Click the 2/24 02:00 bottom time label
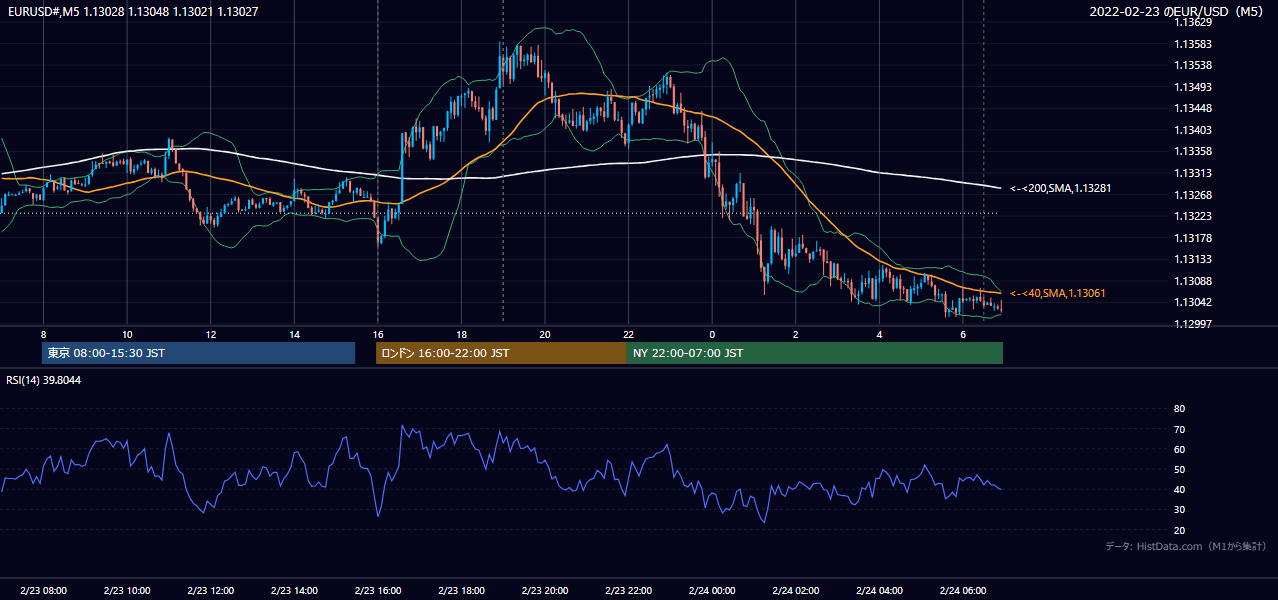The width and height of the screenshot is (1278, 600). click(x=796, y=591)
